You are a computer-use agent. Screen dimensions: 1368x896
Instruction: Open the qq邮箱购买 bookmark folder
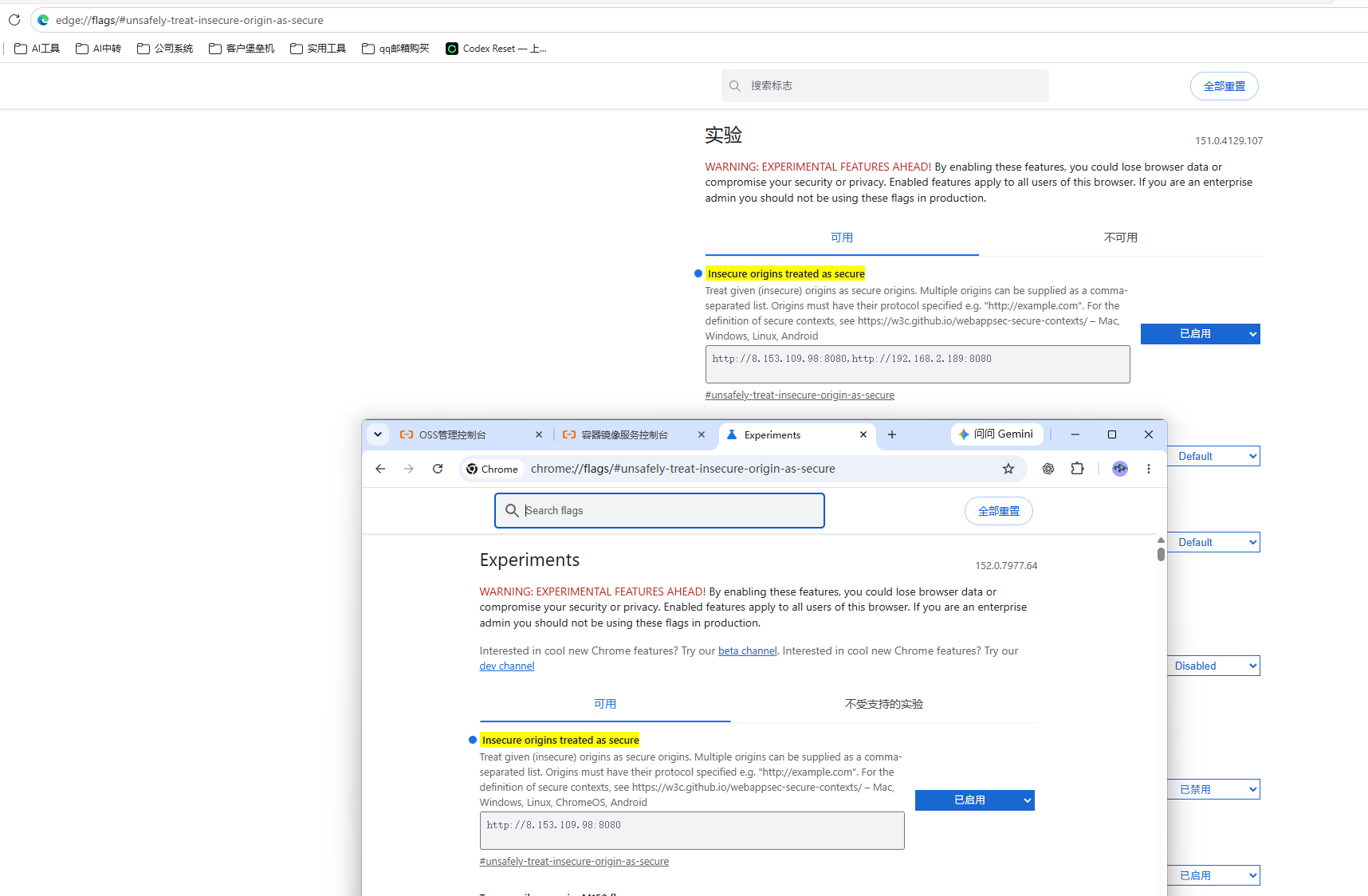pos(395,49)
